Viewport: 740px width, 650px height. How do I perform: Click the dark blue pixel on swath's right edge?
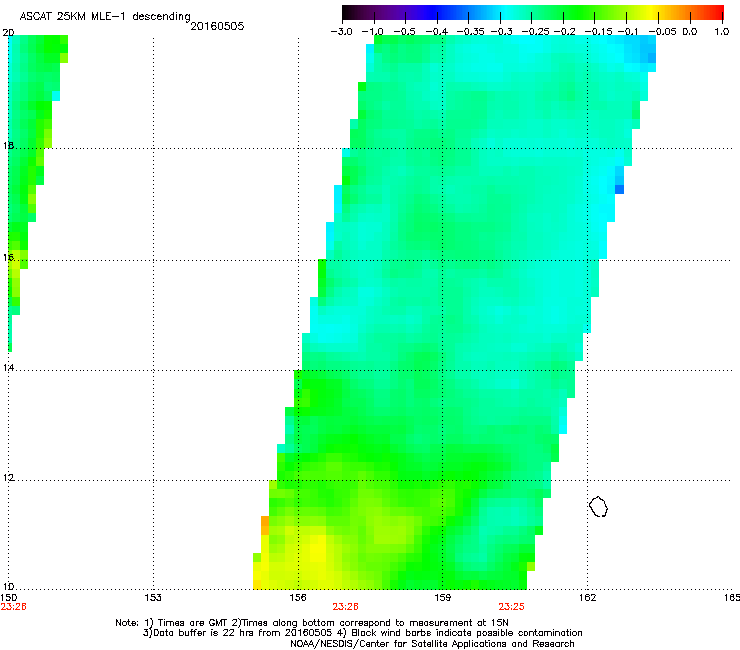point(619,189)
